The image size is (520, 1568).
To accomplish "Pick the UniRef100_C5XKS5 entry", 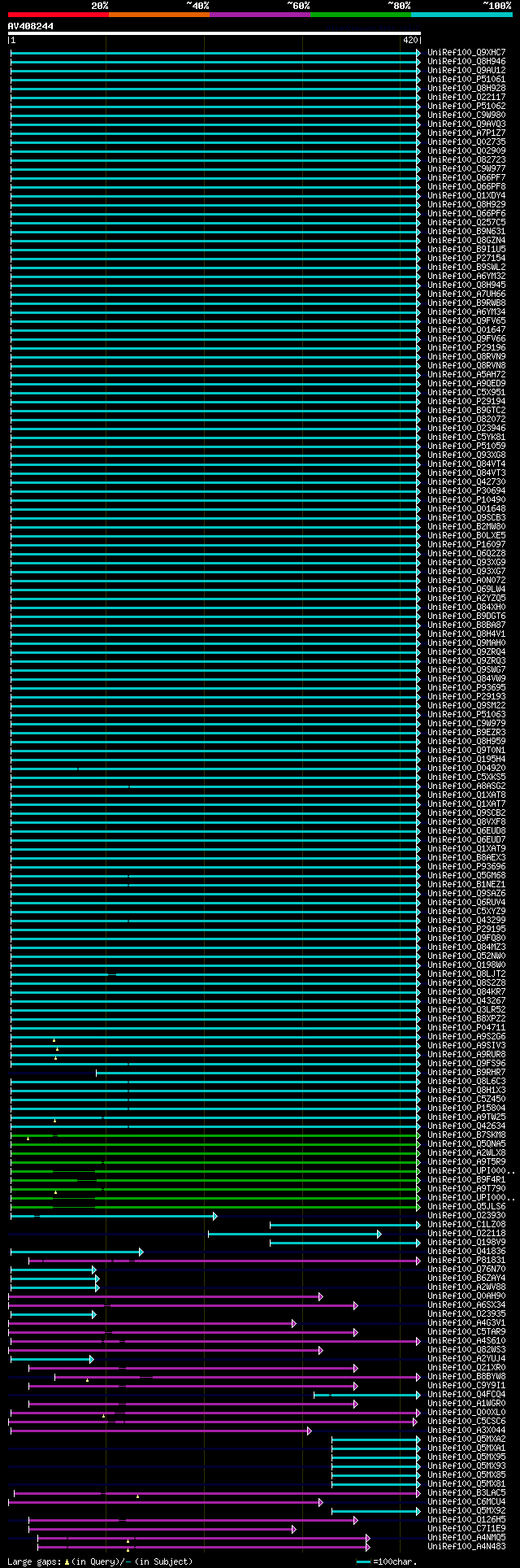I will click(466, 777).
